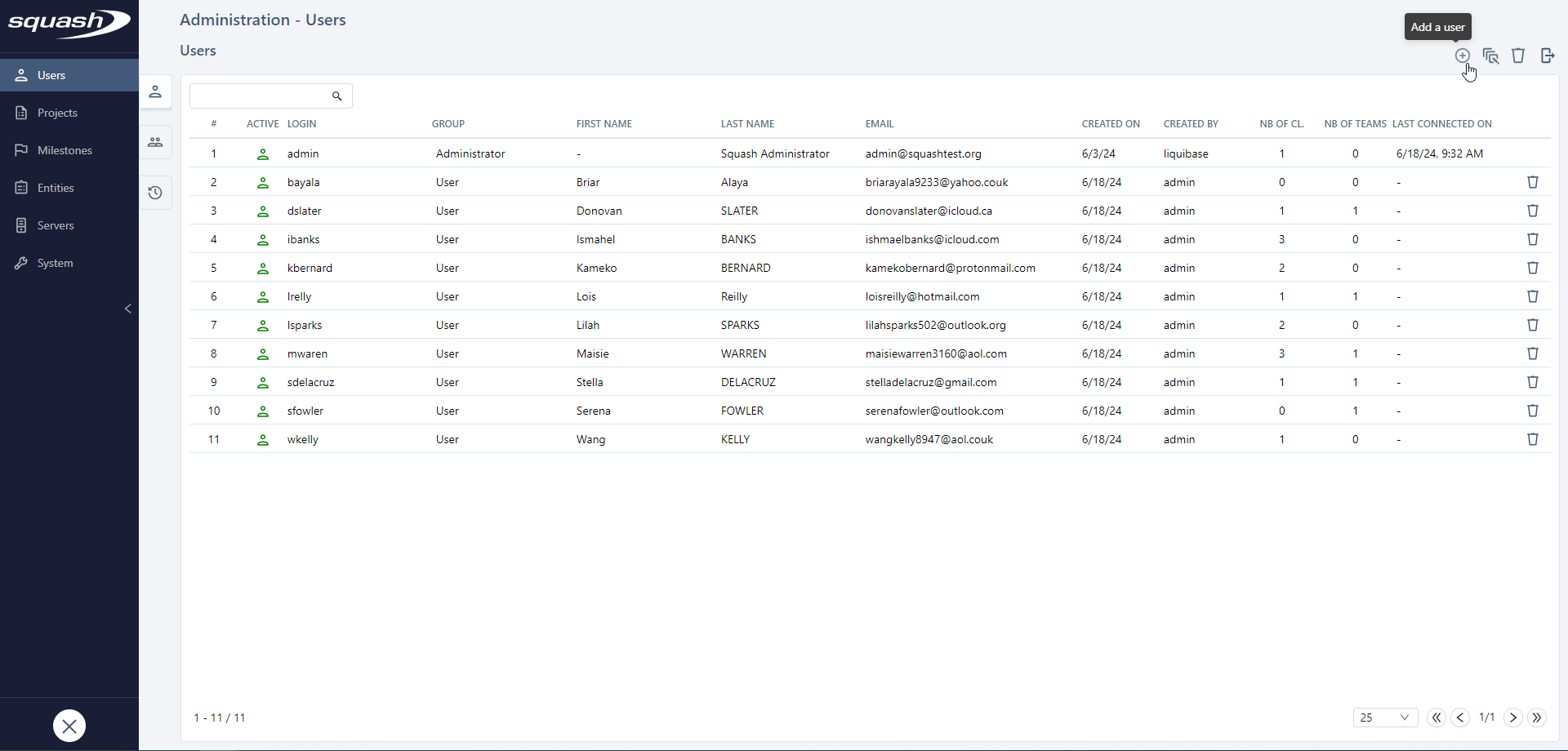Toggle active status of user dslater
This screenshot has width=1568, height=751.
[x=263, y=211]
